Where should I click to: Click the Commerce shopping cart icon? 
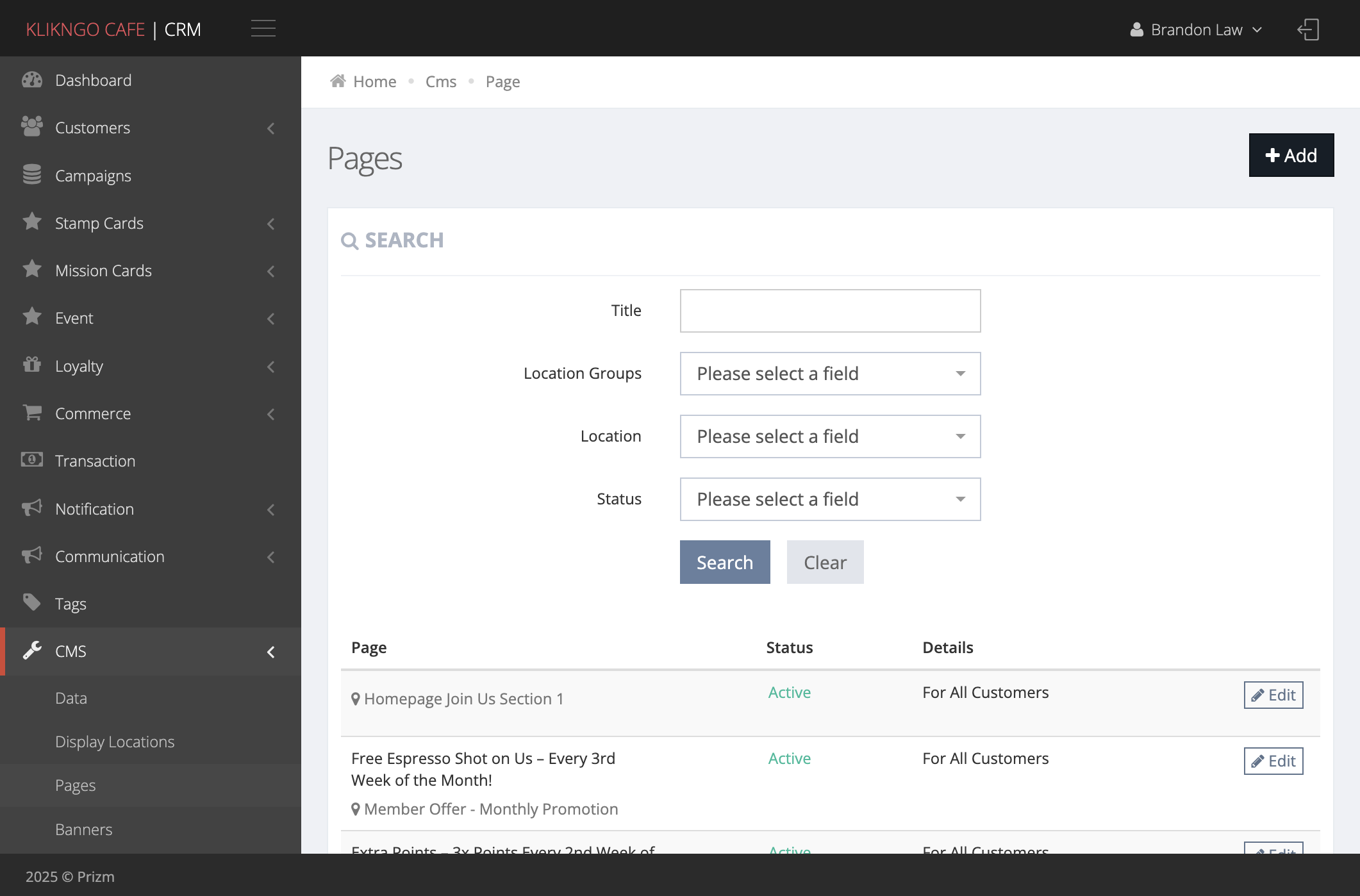click(x=32, y=412)
